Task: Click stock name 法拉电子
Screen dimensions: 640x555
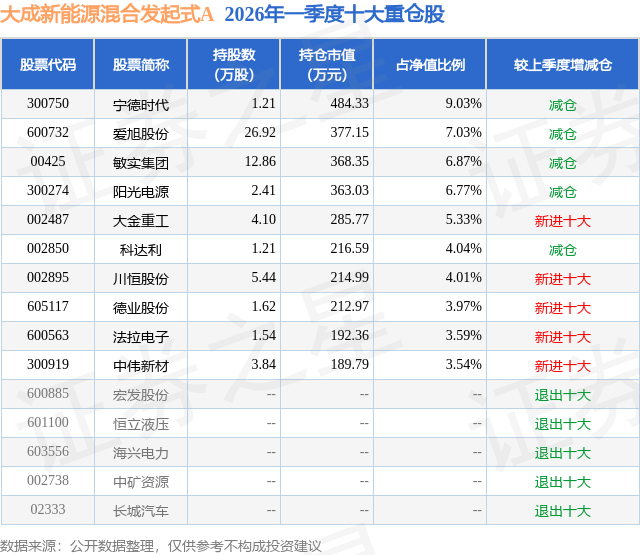Action: click(x=141, y=337)
